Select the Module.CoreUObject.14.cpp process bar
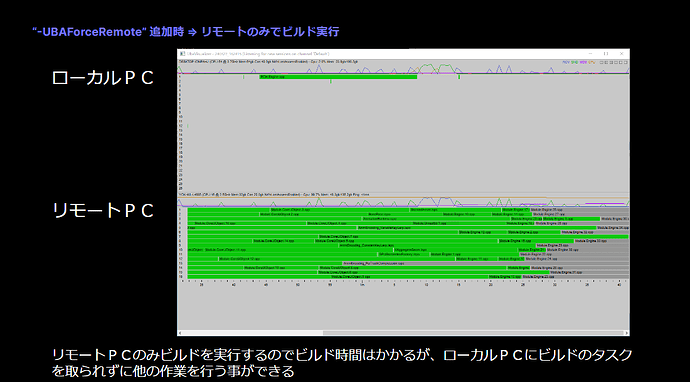This screenshot has width=690, height=382. click(x=283, y=241)
